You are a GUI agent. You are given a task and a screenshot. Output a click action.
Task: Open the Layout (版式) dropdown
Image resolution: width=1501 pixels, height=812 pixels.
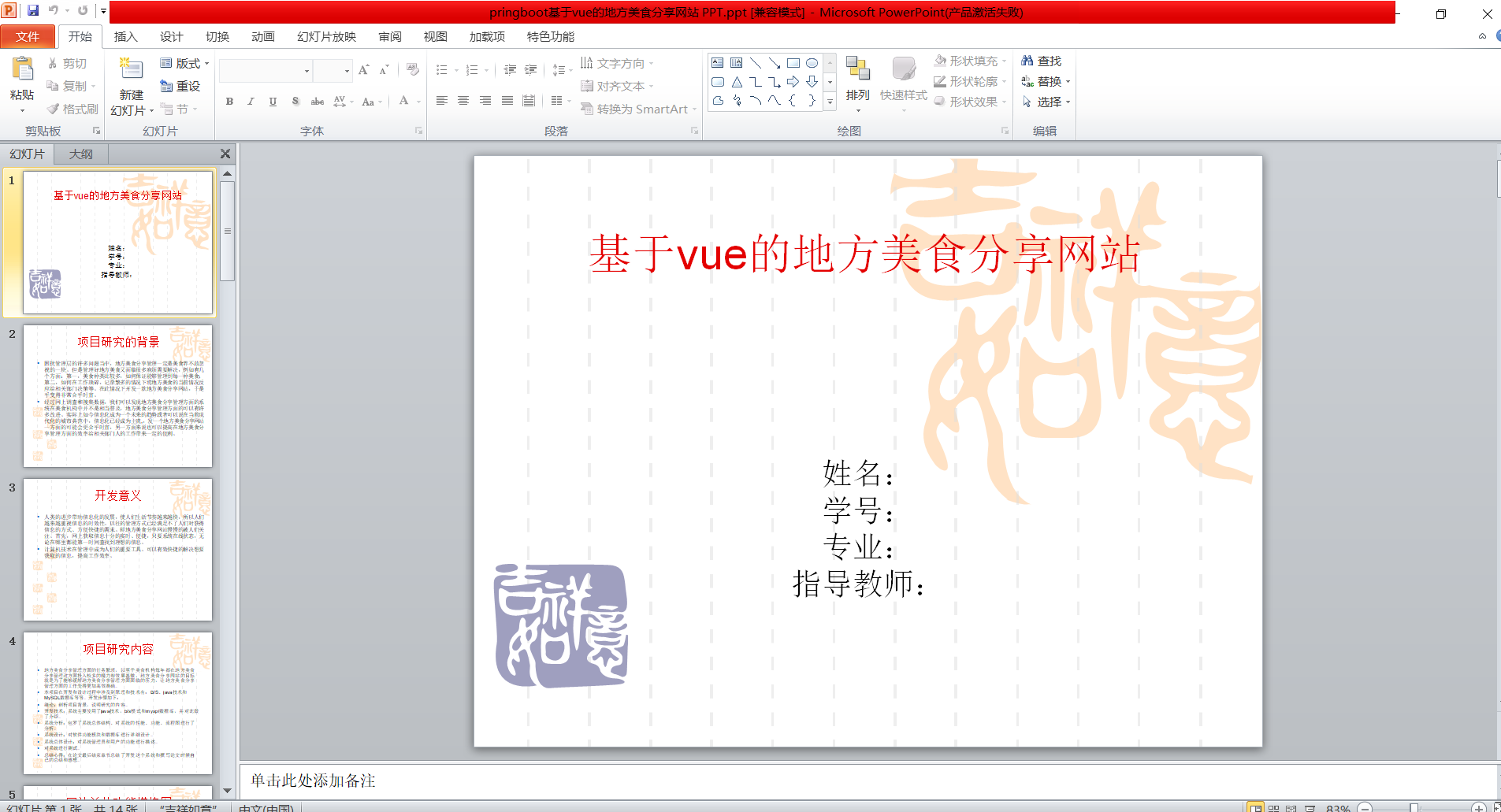coord(185,63)
